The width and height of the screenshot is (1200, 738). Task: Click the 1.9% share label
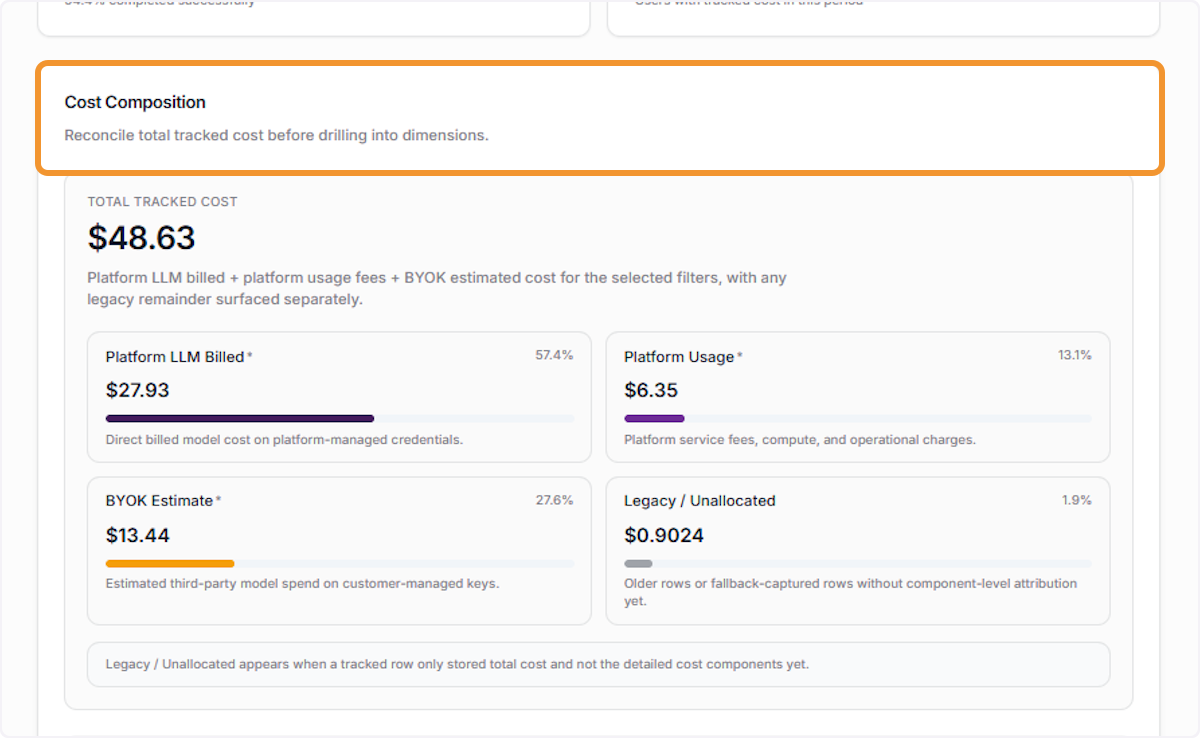(1077, 499)
